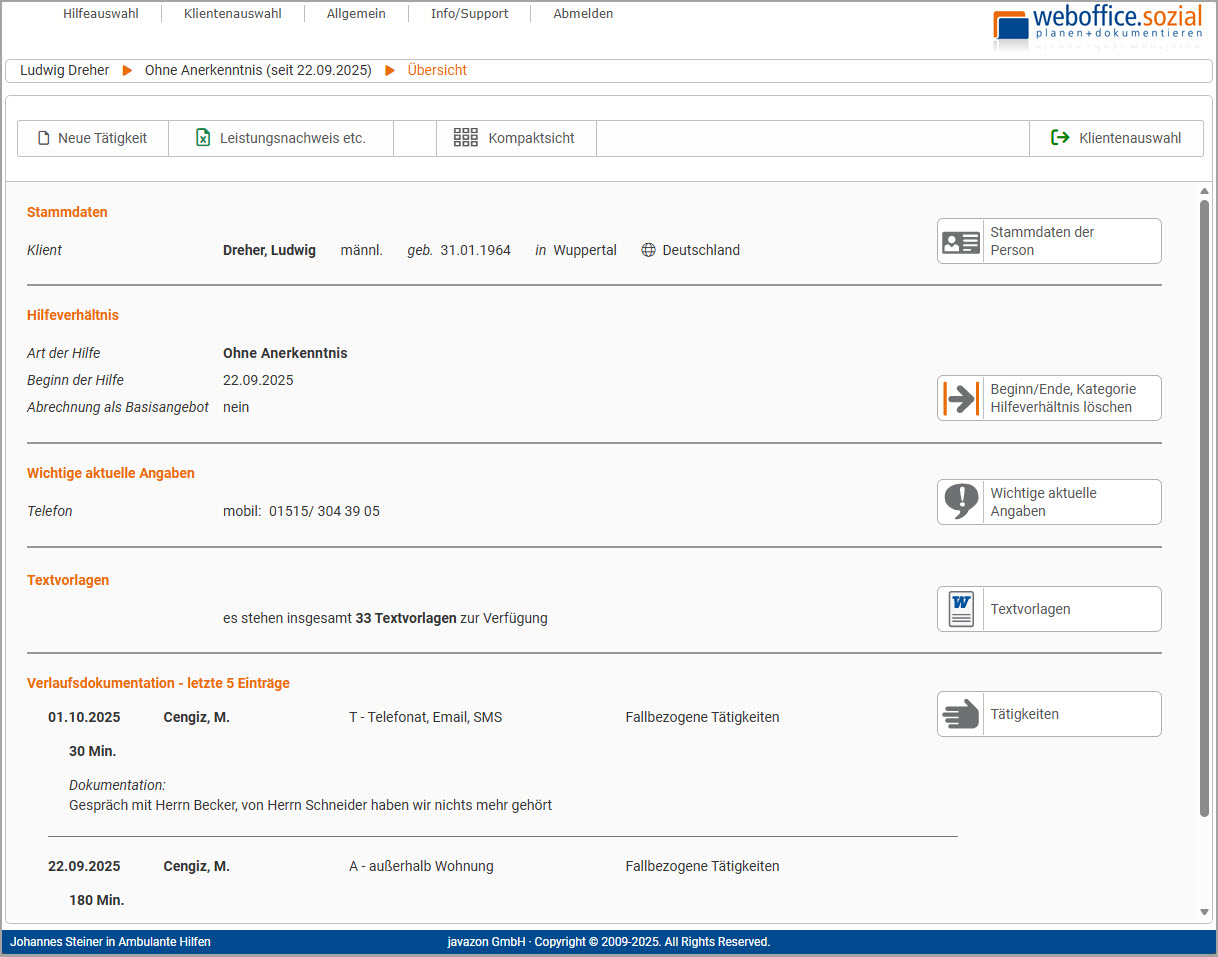Click the Übersicht breadcrumb entry
1218x957 pixels.
pyautogui.click(x=437, y=71)
